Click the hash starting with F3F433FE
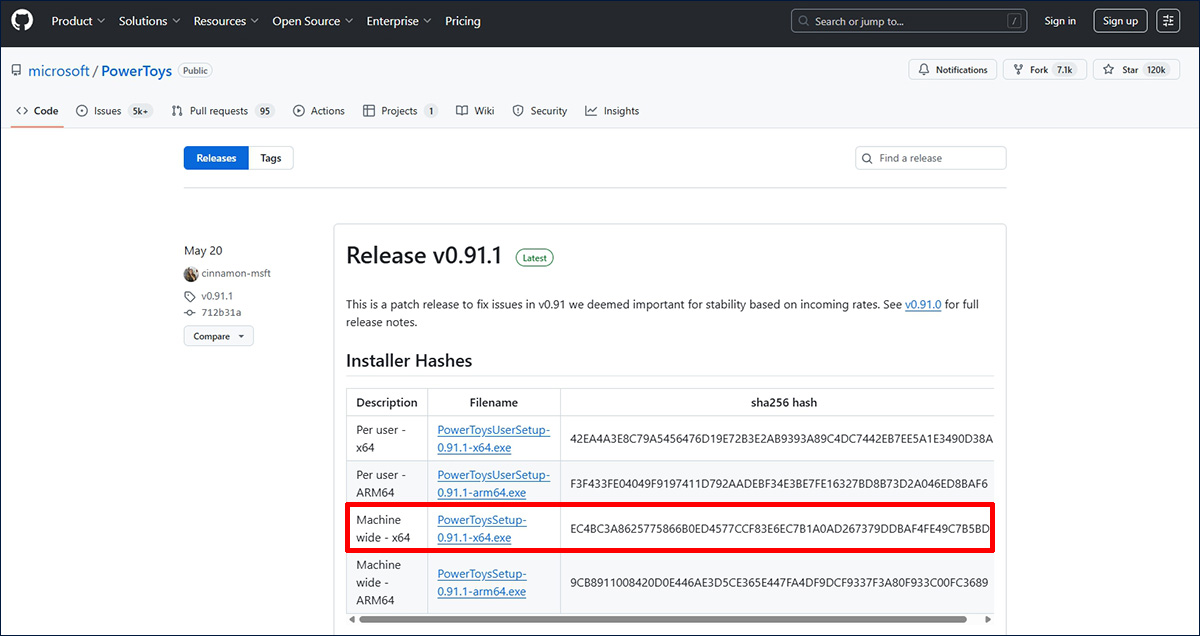The height and width of the screenshot is (636, 1200). click(779, 484)
